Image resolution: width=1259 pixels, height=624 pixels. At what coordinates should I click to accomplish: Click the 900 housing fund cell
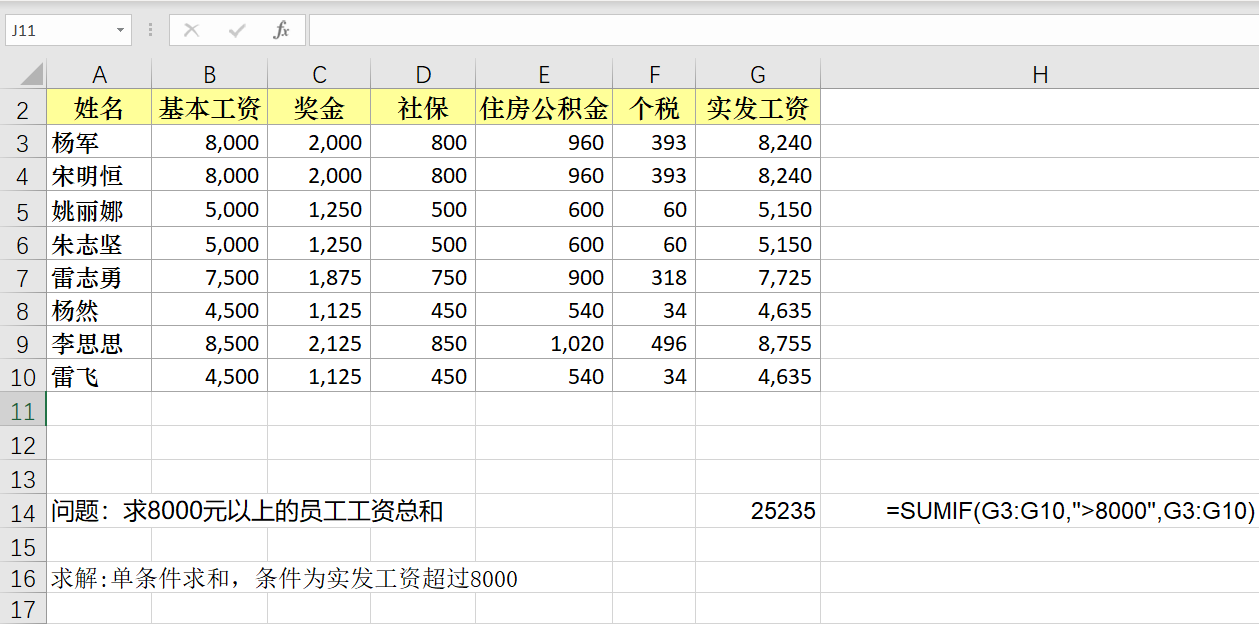point(544,277)
